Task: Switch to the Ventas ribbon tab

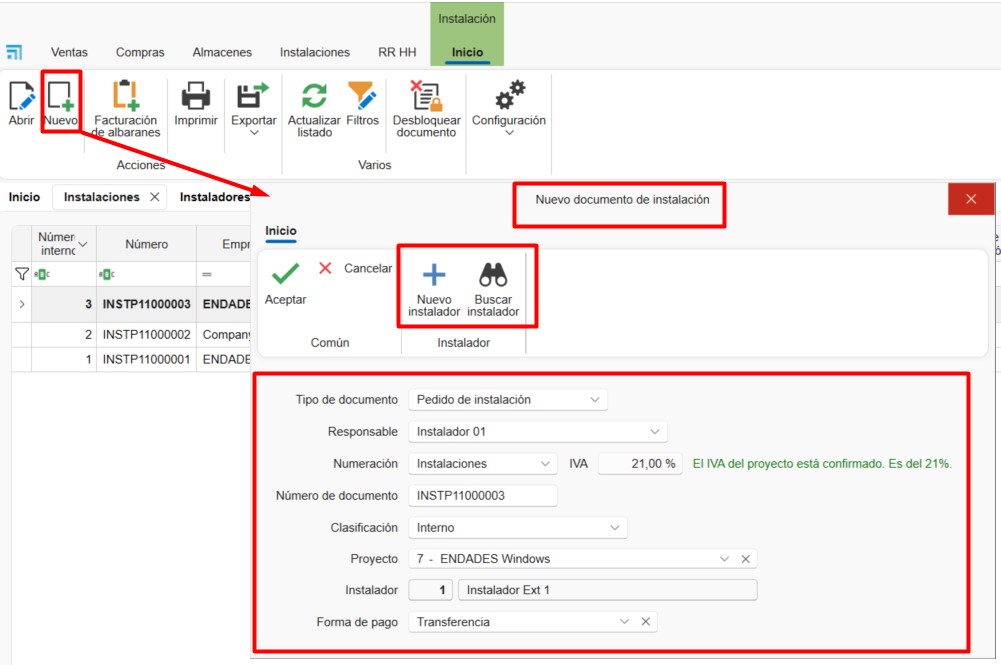Action: [x=69, y=52]
